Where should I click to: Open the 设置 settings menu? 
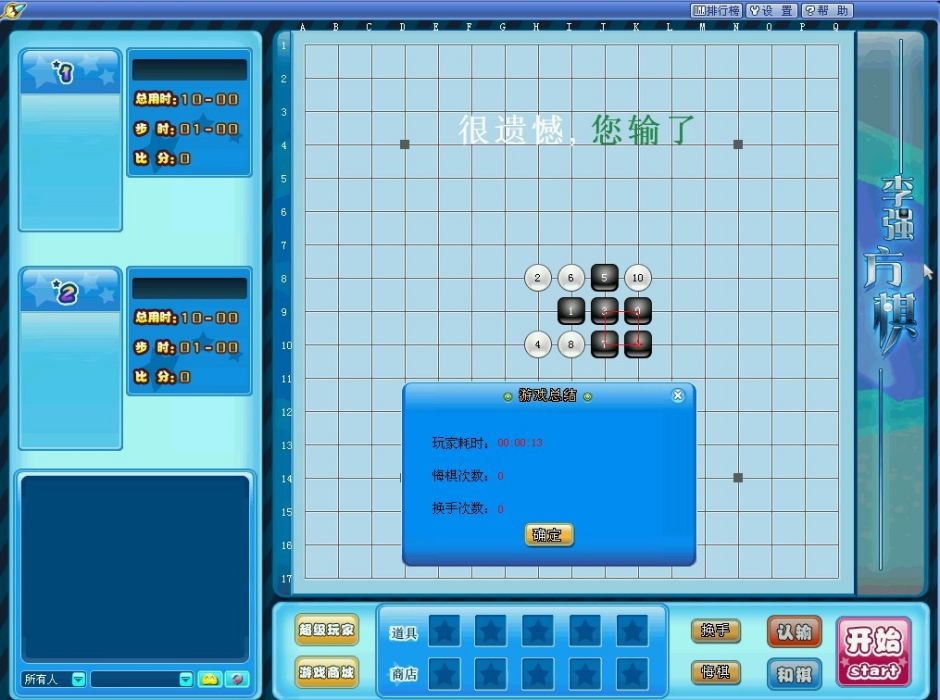coord(772,10)
